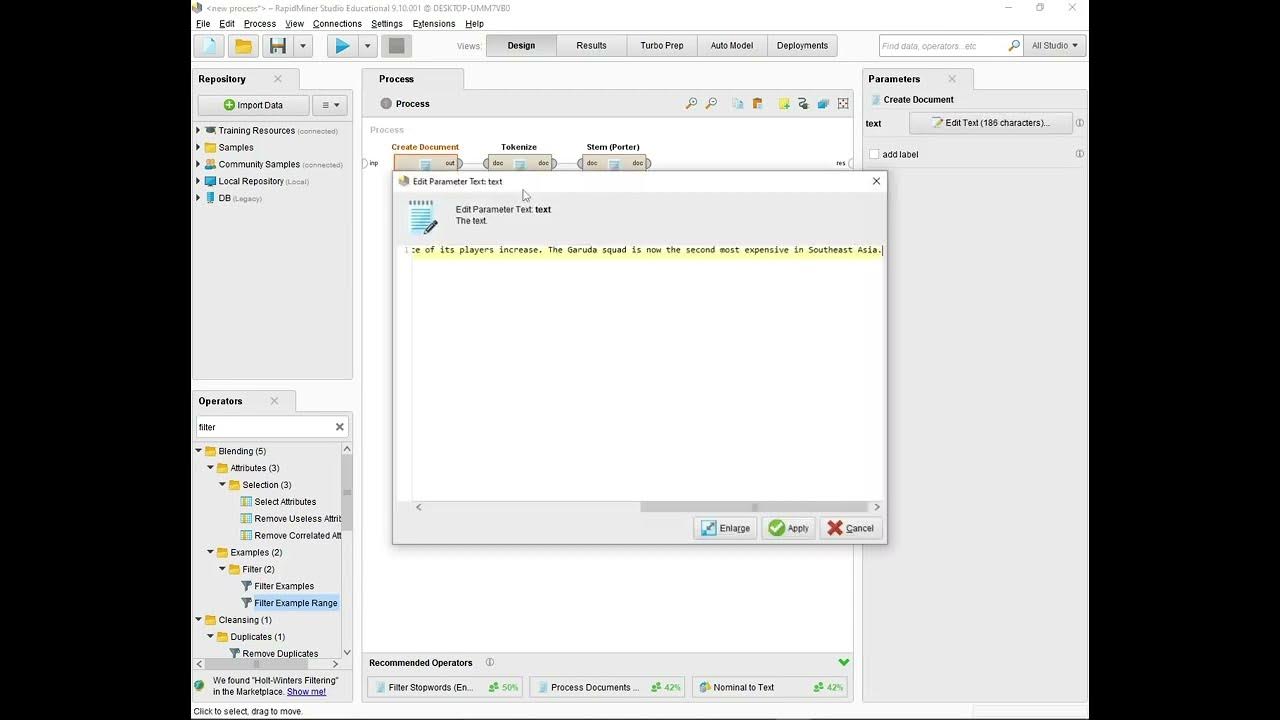Close the Parameters panel tab

pyautogui.click(x=952, y=79)
